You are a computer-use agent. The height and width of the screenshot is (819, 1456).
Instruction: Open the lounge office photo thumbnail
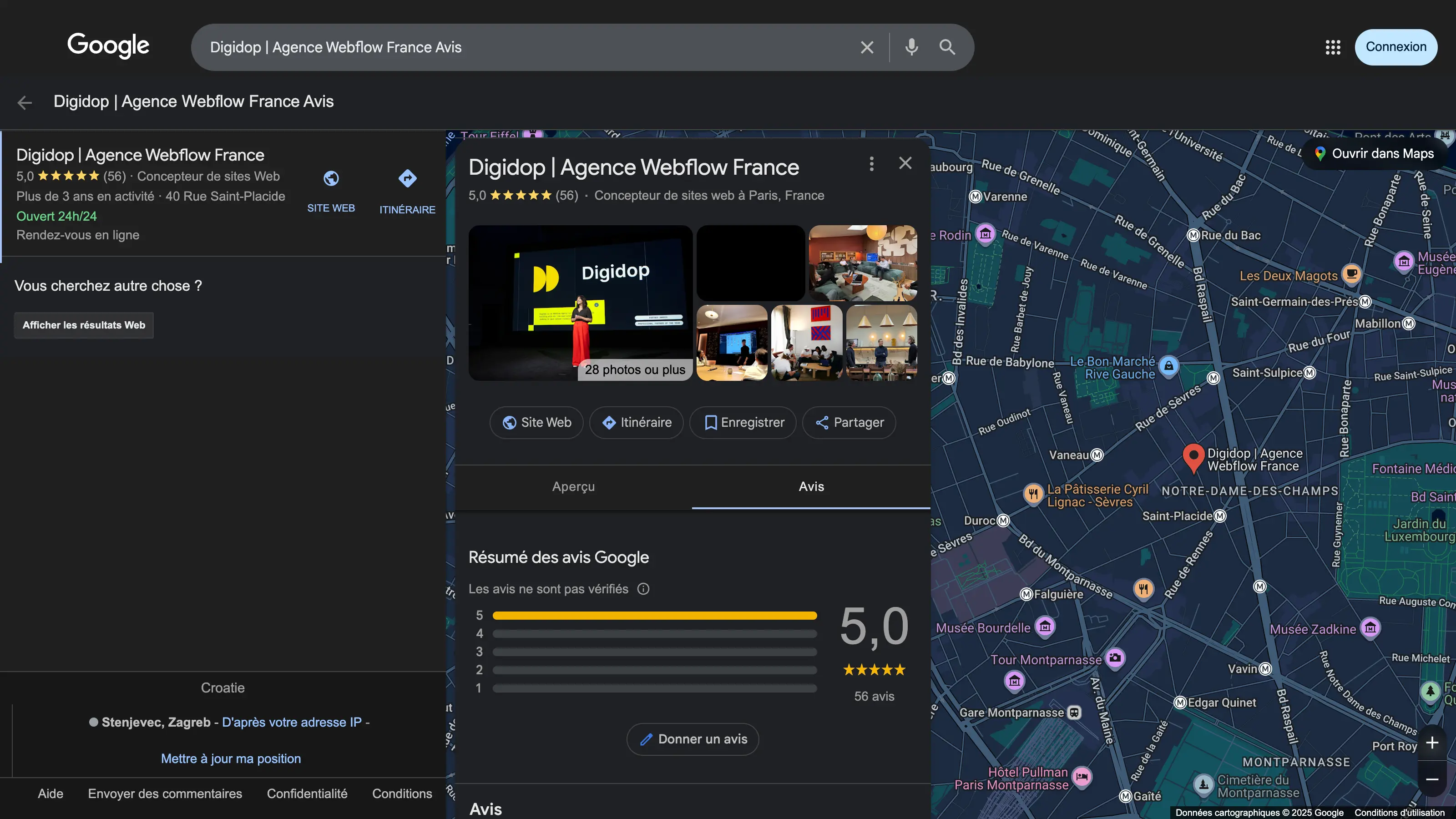[x=863, y=263]
